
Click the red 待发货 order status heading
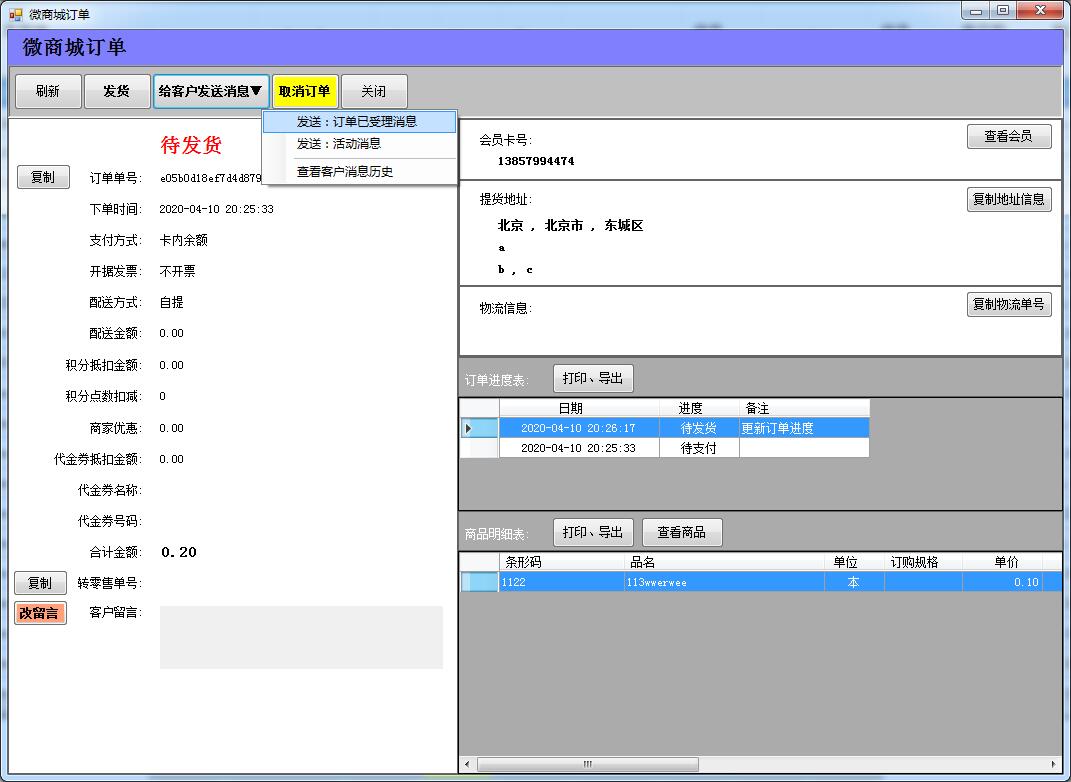coord(191,145)
